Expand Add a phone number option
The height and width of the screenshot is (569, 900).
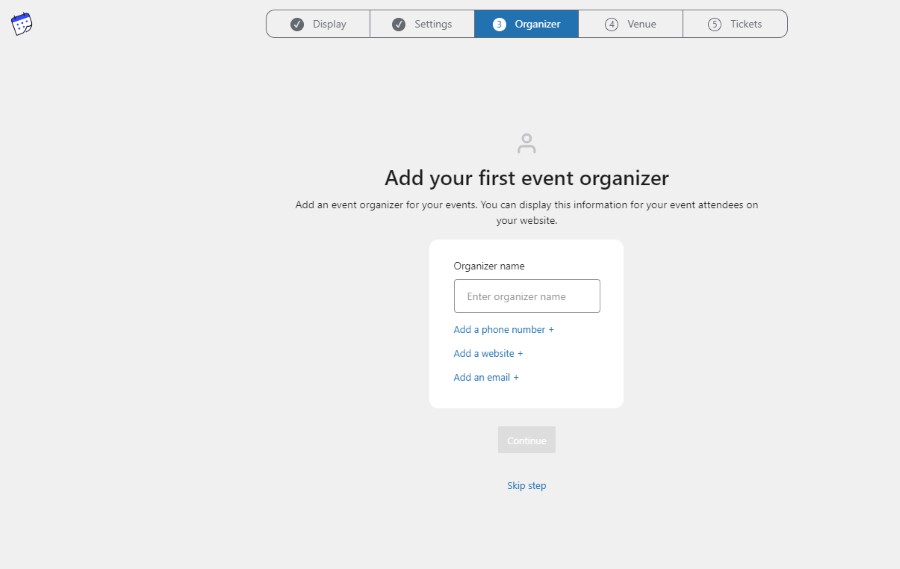503,330
